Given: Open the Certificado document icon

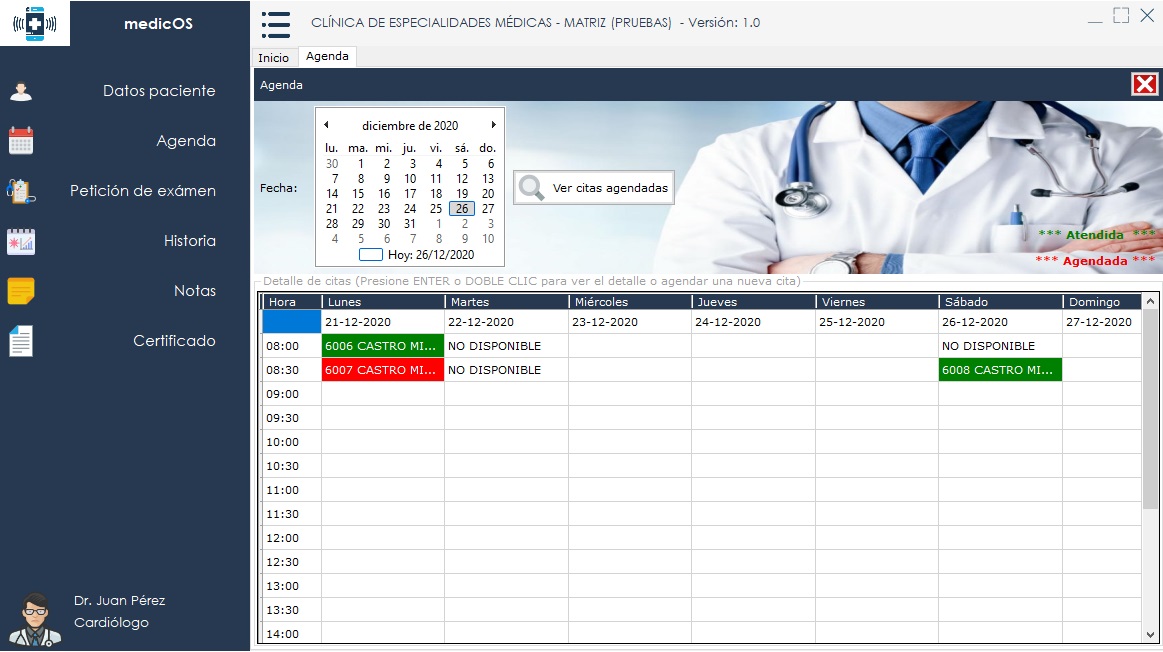Looking at the screenshot, I should 21,341.
